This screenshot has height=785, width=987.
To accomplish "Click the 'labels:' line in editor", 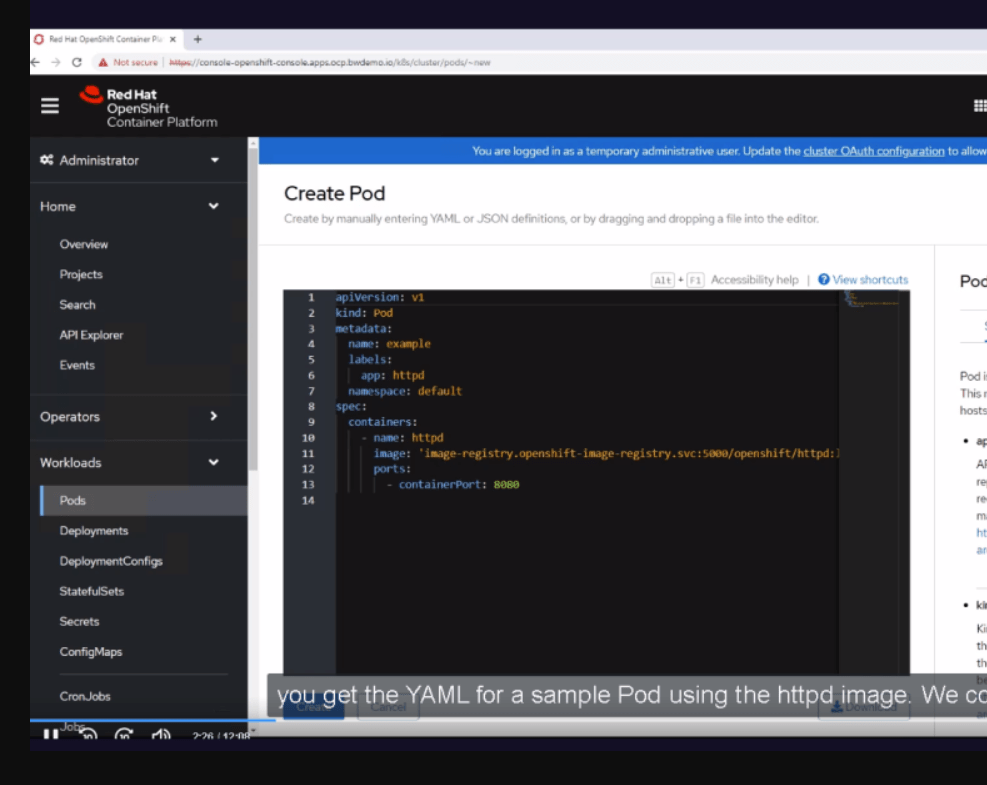I will tap(369, 359).
